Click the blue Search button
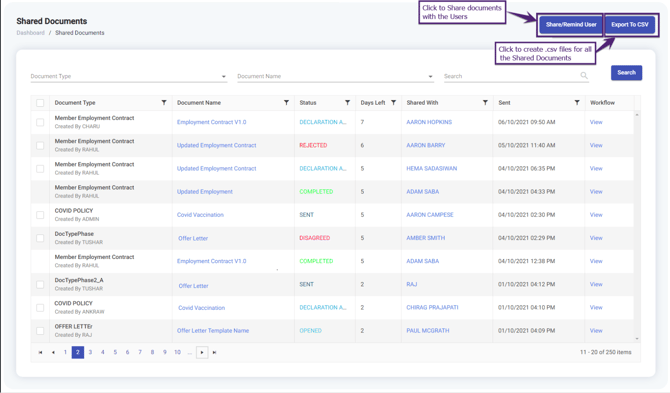 point(626,73)
